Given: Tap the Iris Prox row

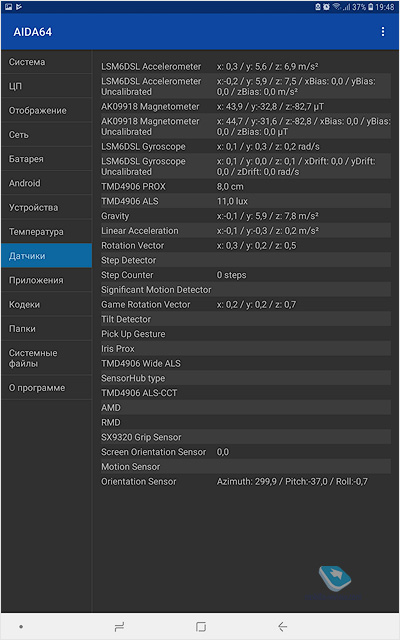Looking at the screenshot, I should 246,349.
